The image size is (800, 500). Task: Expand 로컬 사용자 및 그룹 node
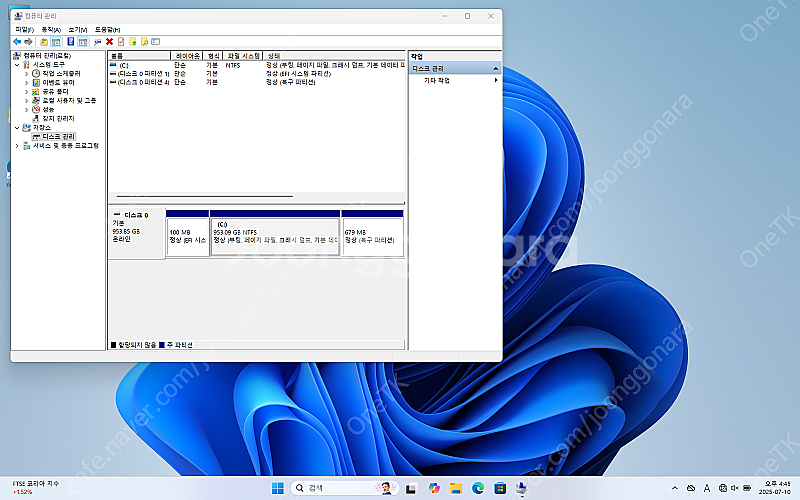[27, 101]
